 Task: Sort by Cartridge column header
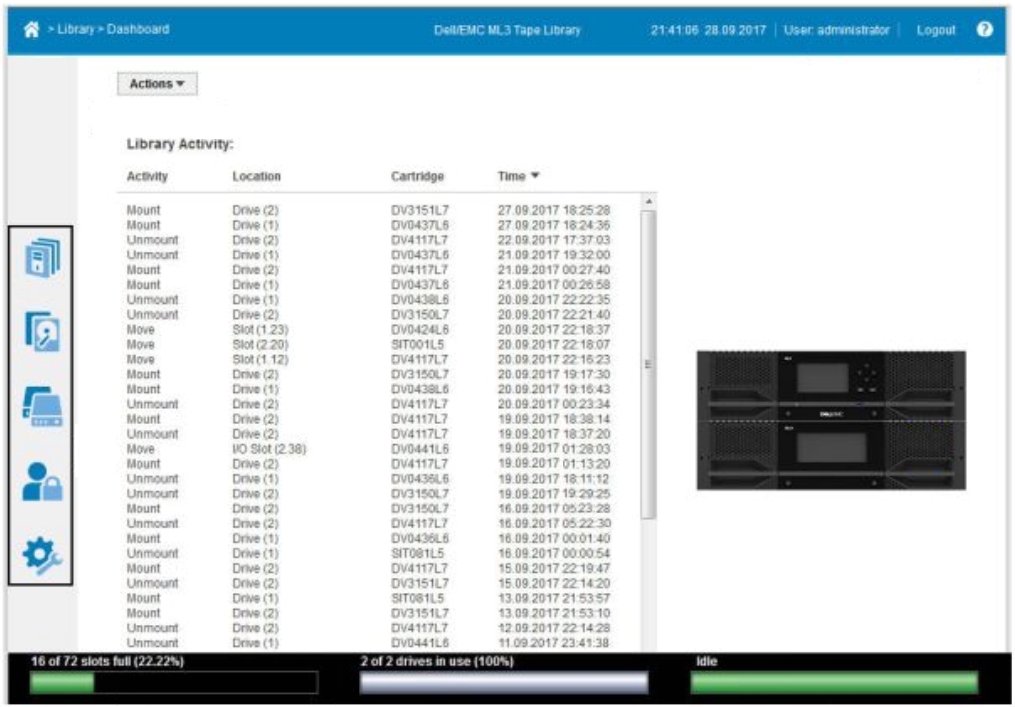click(x=418, y=176)
